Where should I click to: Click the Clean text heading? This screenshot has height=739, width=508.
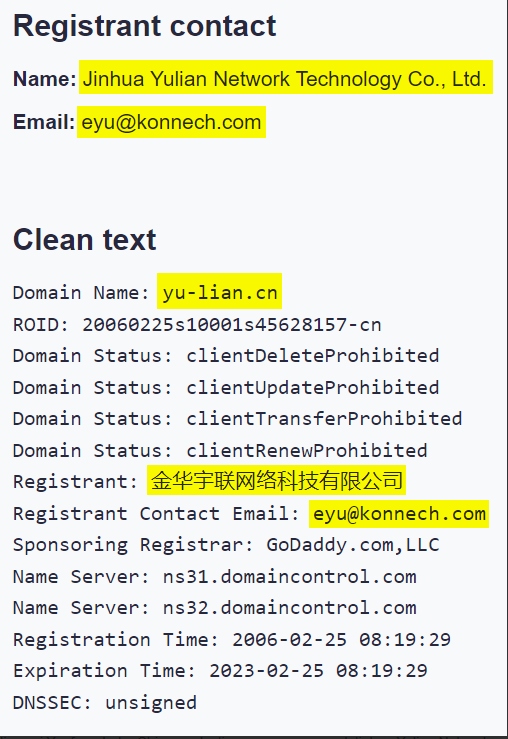tap(84, 239)
